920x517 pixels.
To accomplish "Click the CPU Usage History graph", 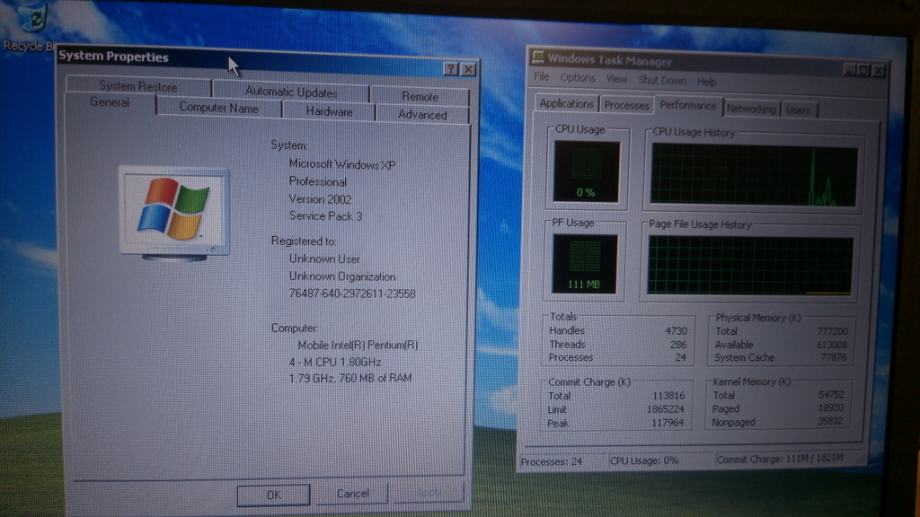I will coord(754,175).
